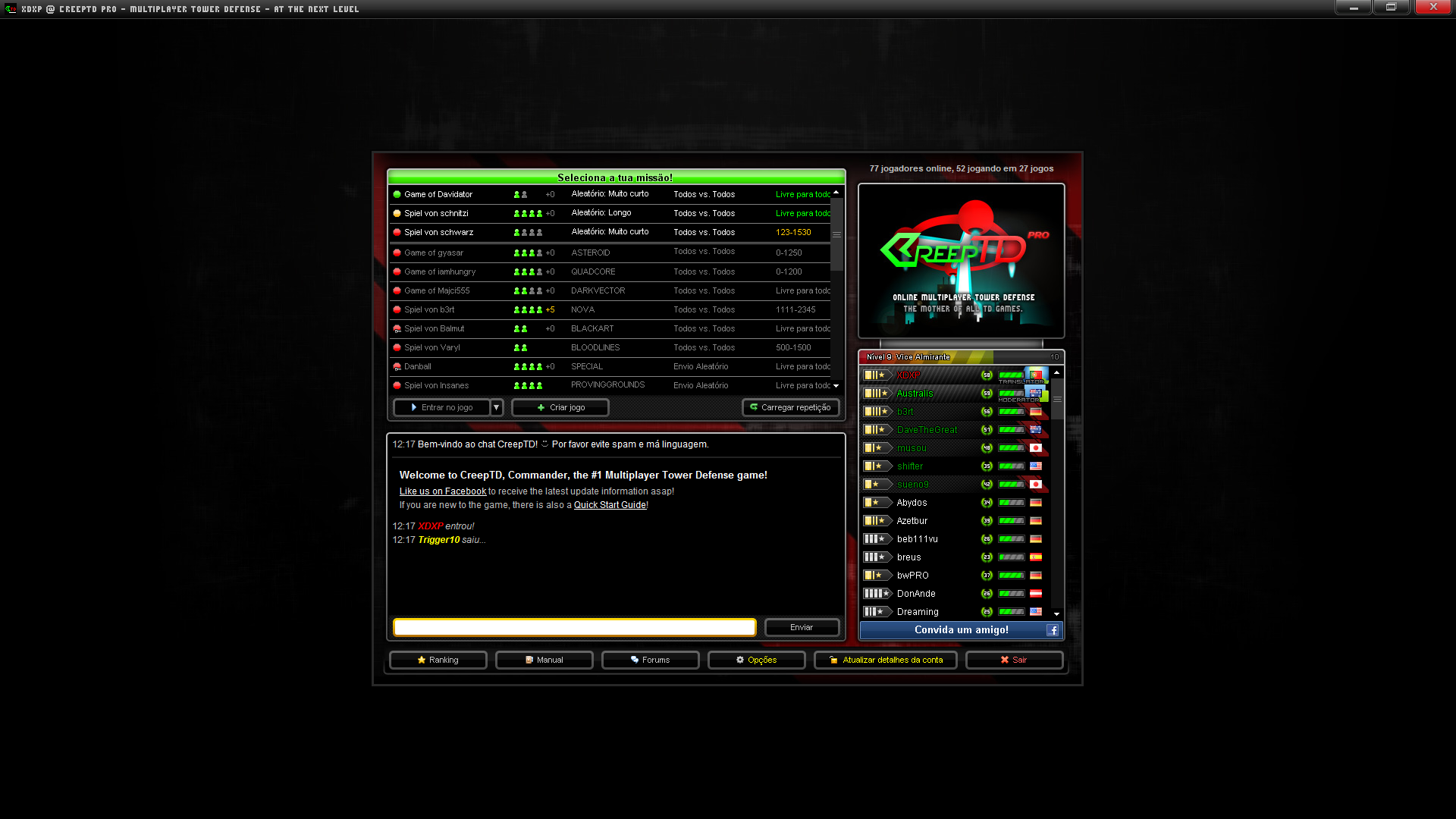Open the Manual button
This screenshot has height=819, width=1456.
pyautogui.click(x=544, y=660)
